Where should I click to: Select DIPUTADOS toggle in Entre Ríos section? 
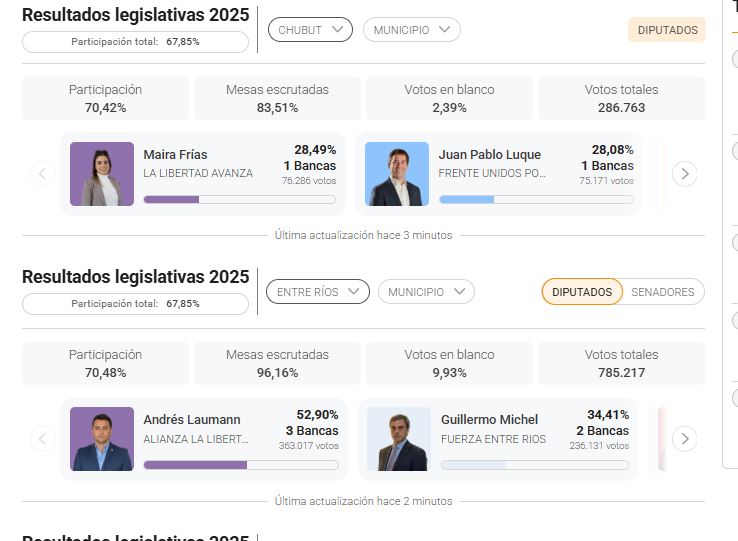click(582, 292)
